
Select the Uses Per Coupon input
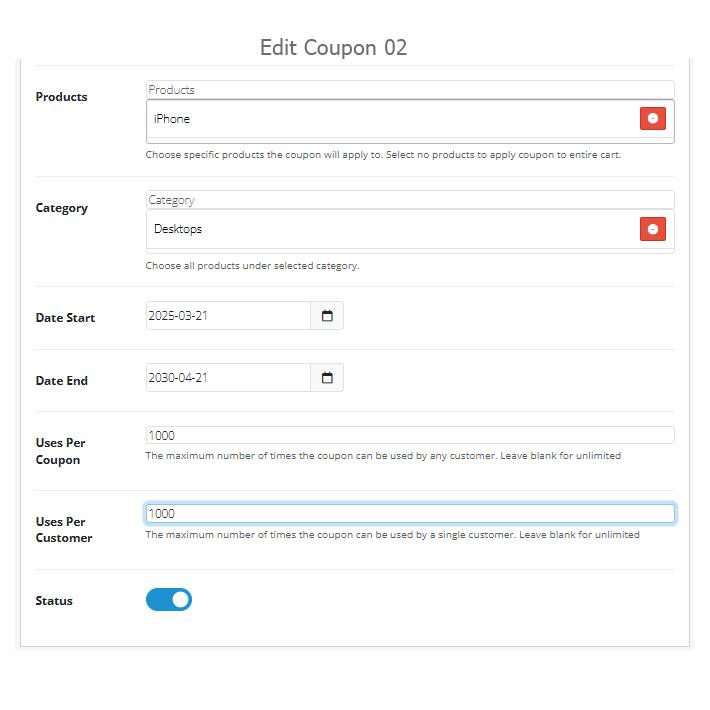[410, 435]
